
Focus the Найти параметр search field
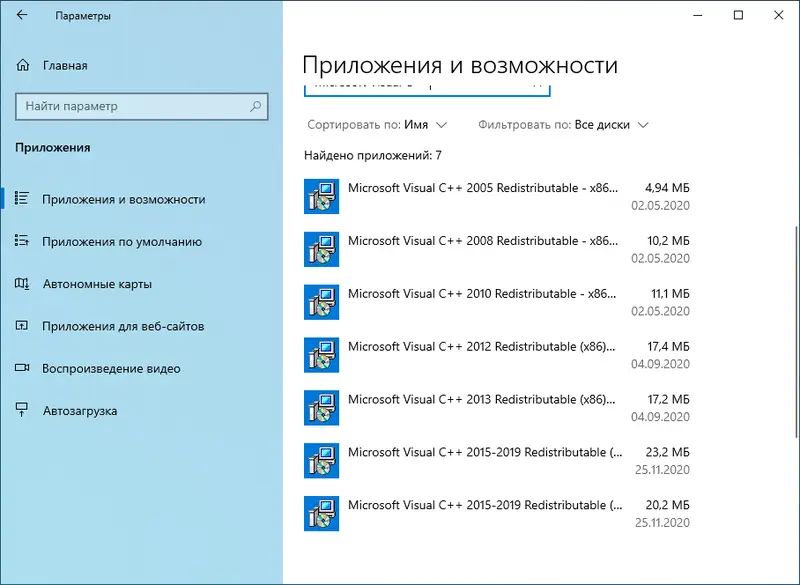141,106
